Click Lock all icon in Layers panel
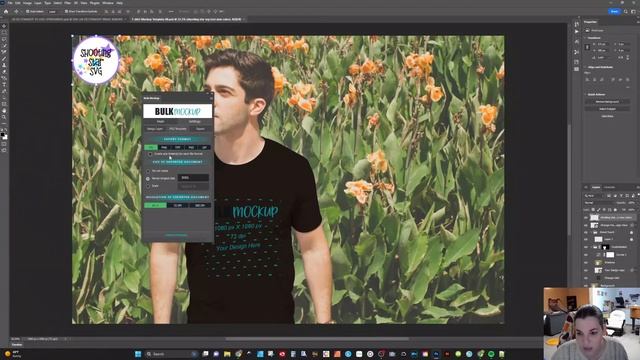The width and height of the screenshot is (640, 360). tap(615, 209)
